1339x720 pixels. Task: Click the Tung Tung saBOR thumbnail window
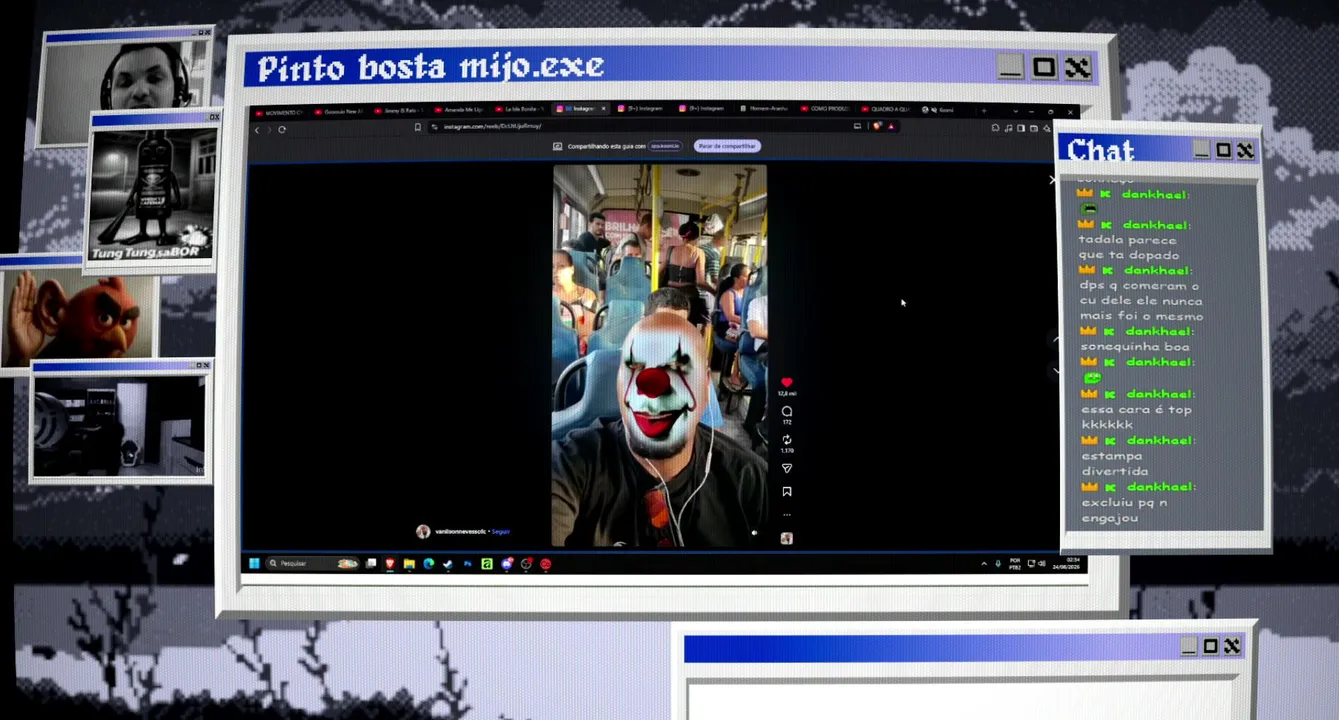click(x=152, y=192)
